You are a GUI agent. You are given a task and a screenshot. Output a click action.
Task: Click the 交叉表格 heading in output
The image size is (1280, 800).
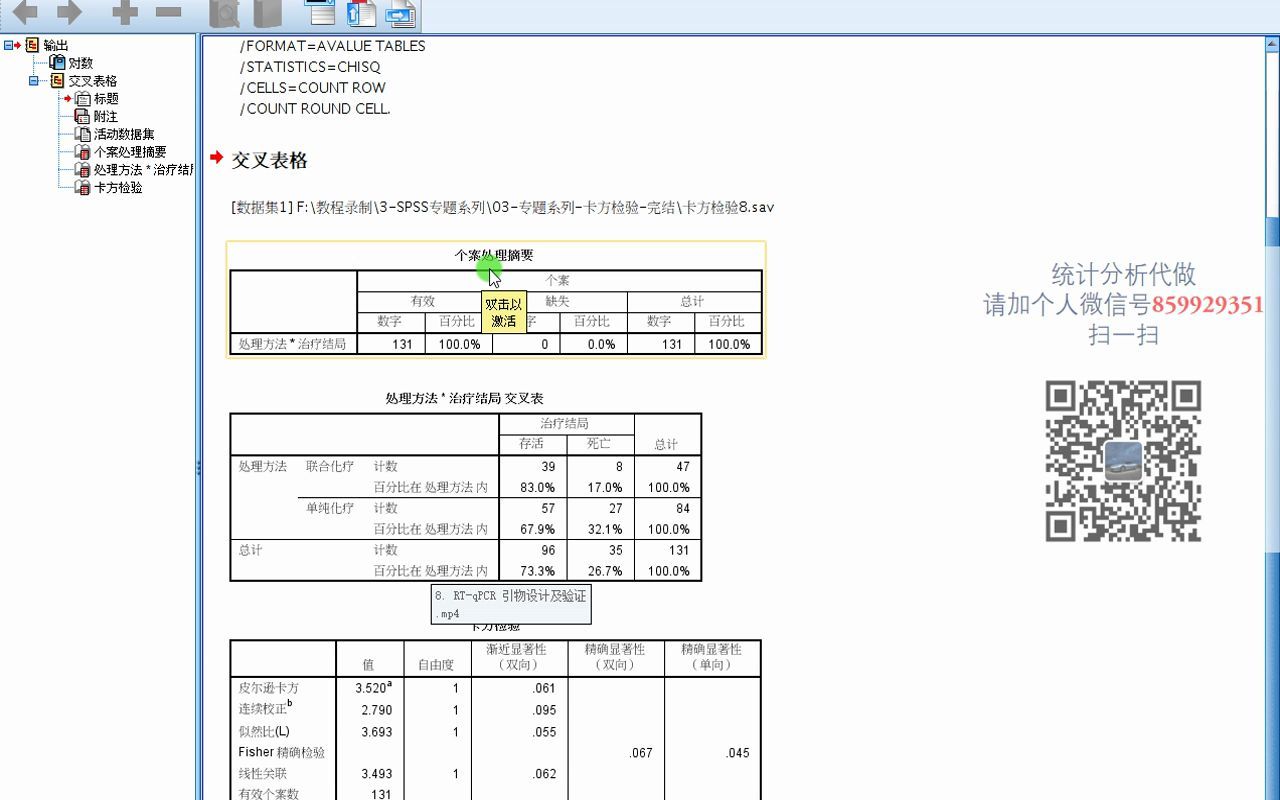[x=270, y=160]
